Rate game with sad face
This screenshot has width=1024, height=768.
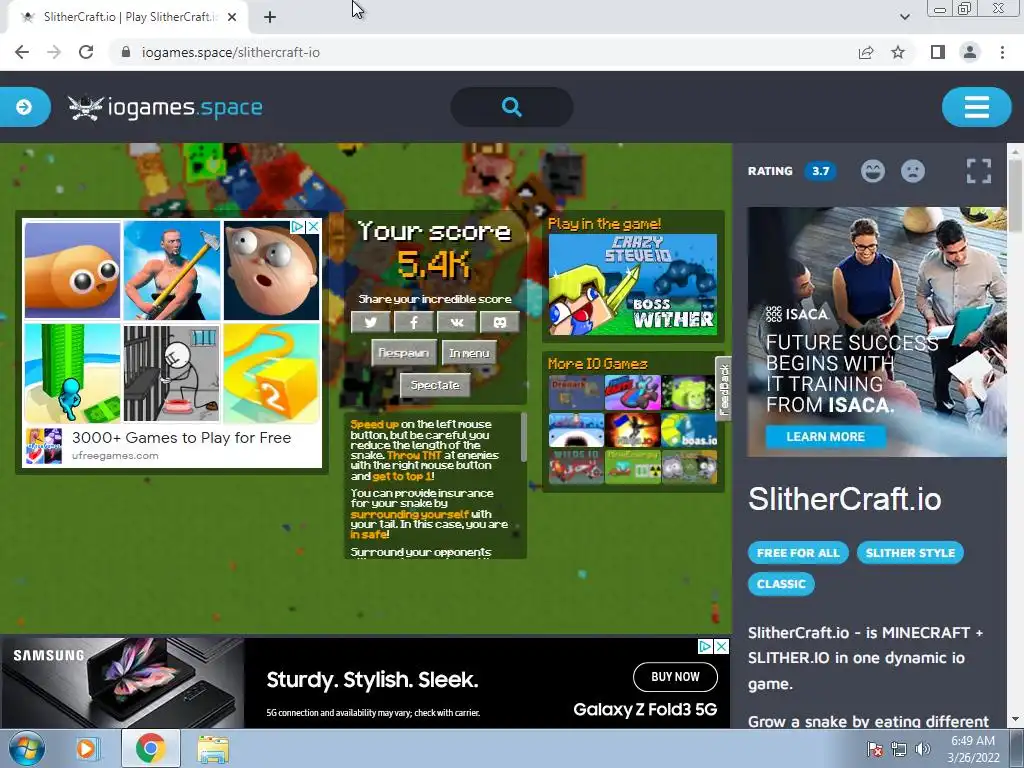(x=913, y=171)
